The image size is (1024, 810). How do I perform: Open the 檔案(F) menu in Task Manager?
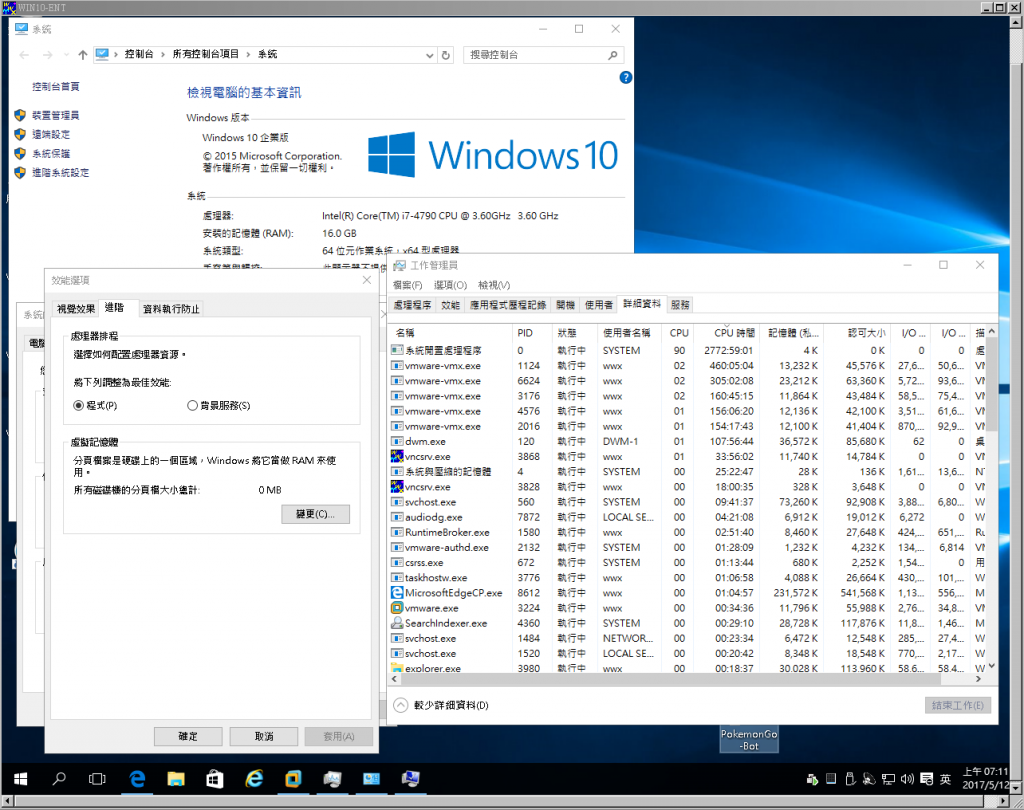coord(408,285)
